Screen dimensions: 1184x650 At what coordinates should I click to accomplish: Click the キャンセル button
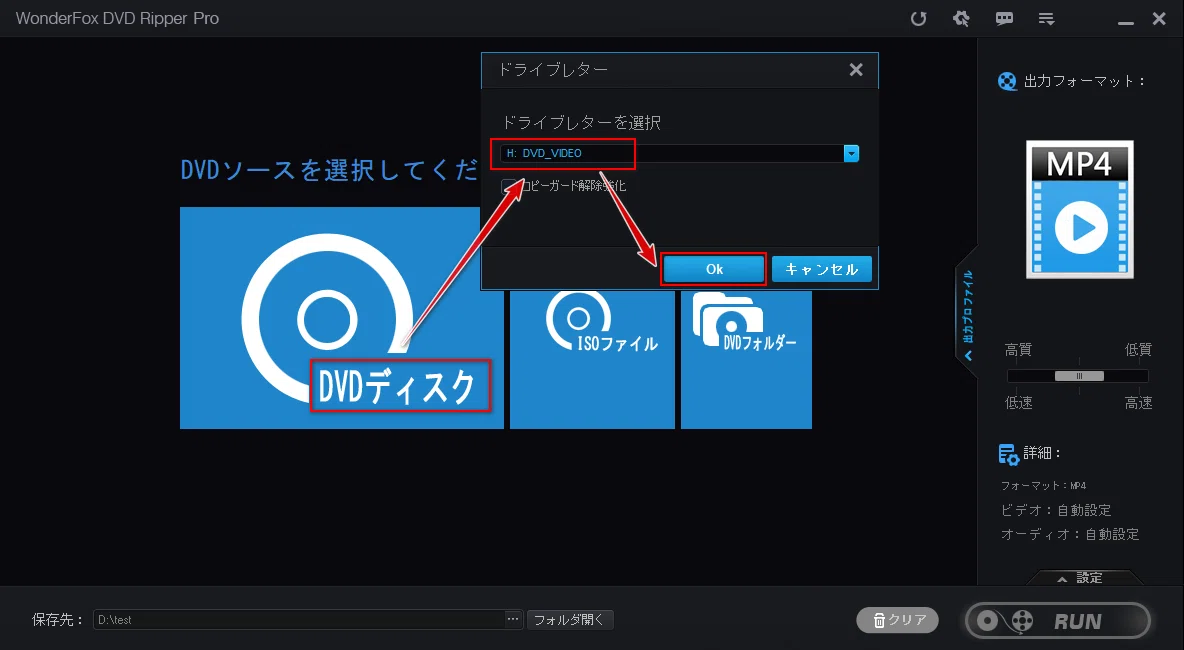click(x=822, y=269)
